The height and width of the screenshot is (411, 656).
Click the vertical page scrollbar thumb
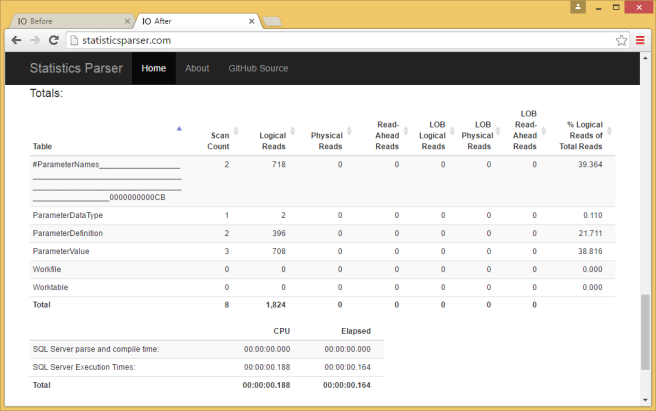[x=645, y=330]
